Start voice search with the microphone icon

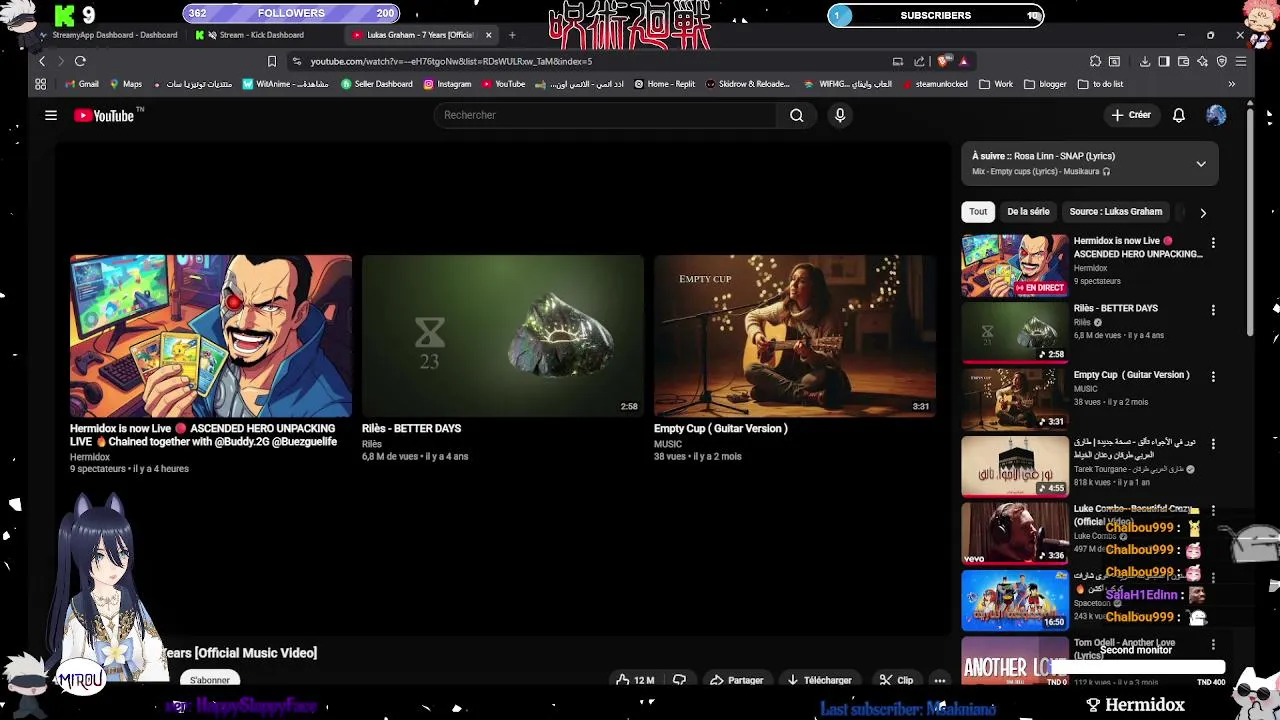(x=840, y=115)
